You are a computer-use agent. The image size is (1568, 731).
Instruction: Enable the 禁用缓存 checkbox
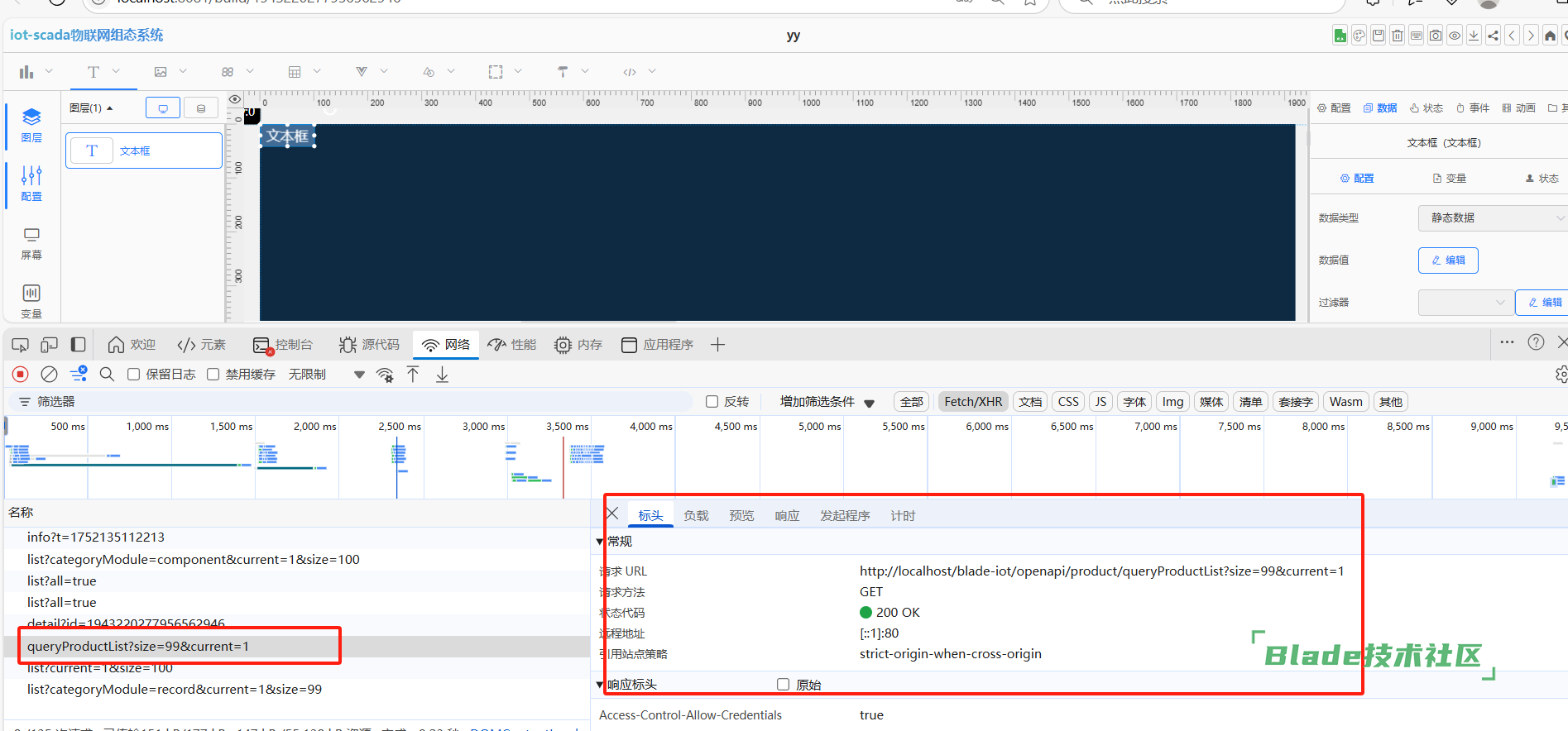pyautogui.click(x=213, y=375)
